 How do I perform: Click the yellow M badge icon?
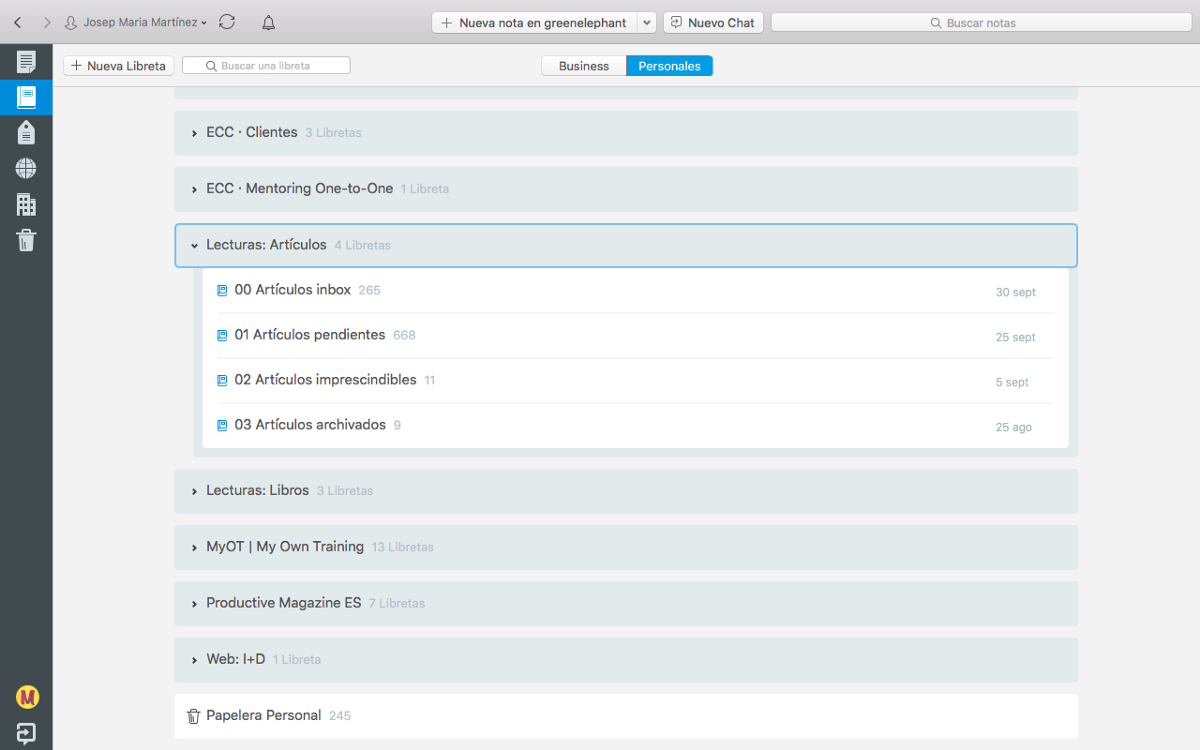pos(27,697)
